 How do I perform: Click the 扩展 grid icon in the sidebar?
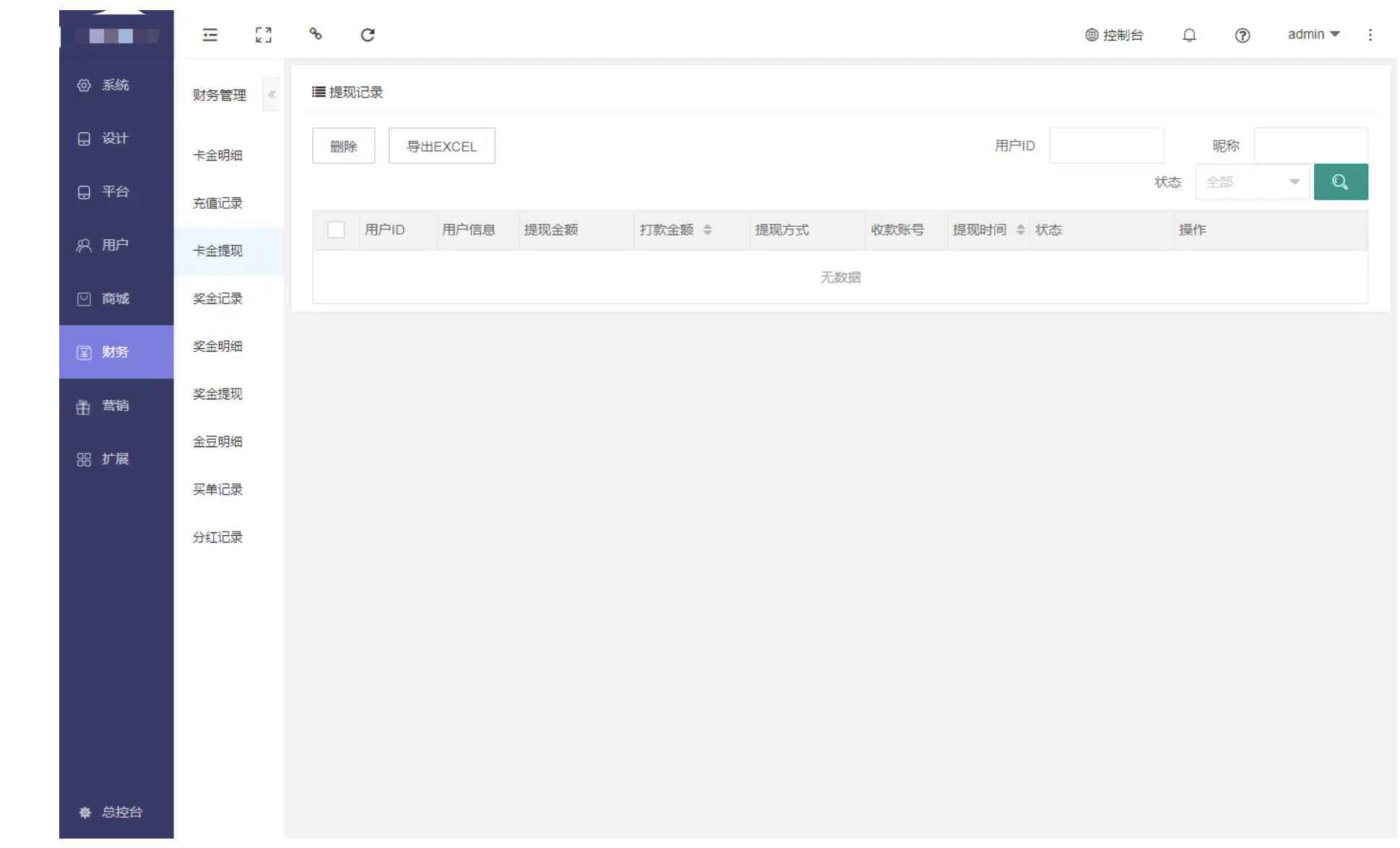[x=84, y=459]
